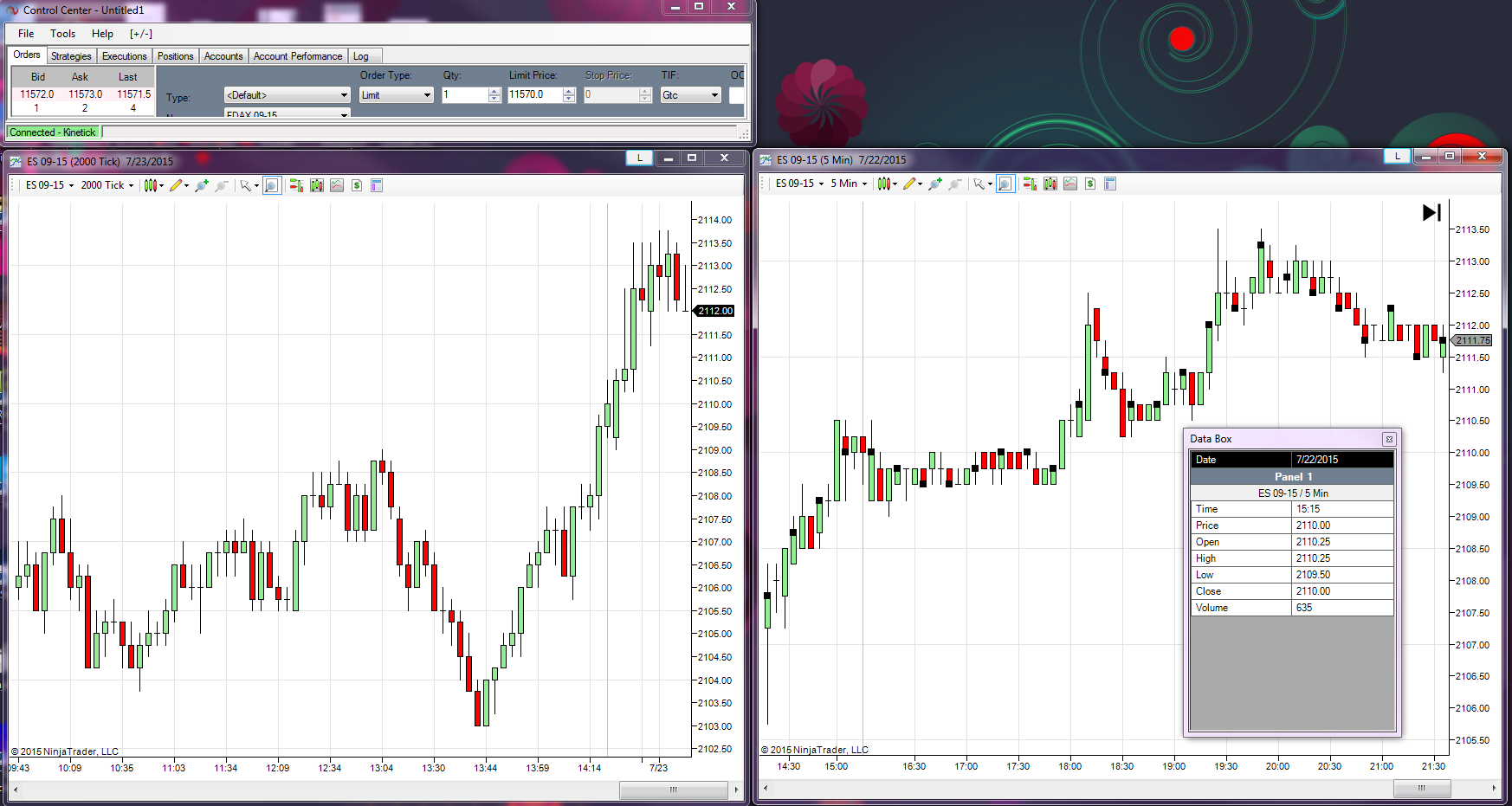This screenshot has width=1512, height=806.
Task: Switch to the Strategies tab
Action: [x=71, y=56]
